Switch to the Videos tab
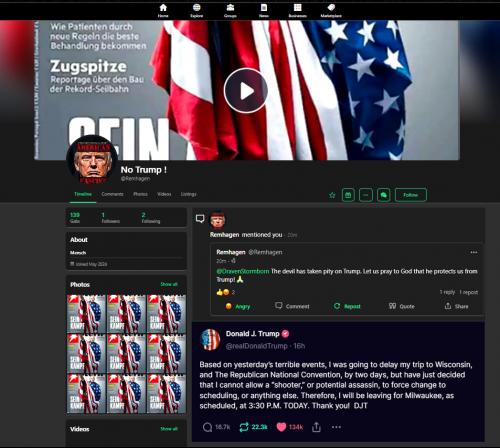 pyautogui.click(x=164, y=194)
